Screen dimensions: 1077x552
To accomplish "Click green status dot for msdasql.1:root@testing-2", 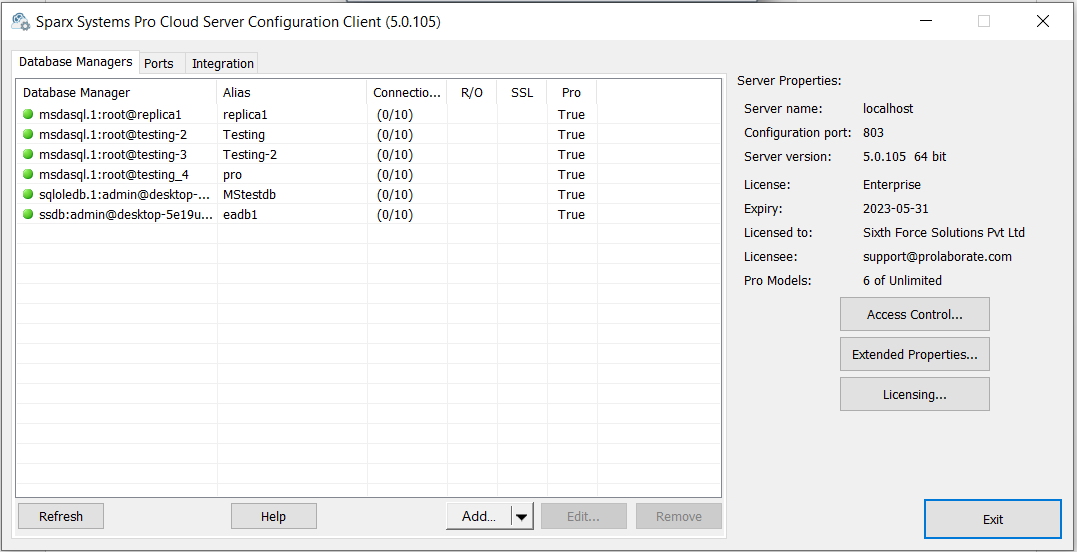I will point(28,134).
